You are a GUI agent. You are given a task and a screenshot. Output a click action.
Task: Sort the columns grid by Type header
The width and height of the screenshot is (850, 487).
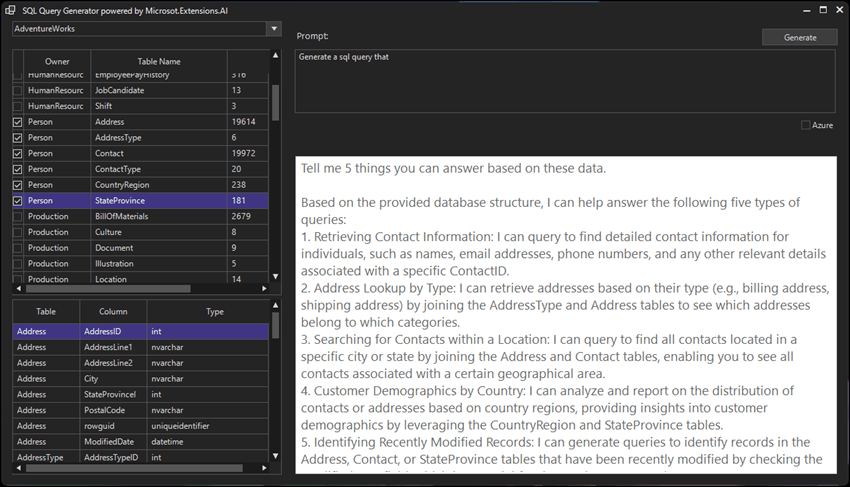coord(214,311)
